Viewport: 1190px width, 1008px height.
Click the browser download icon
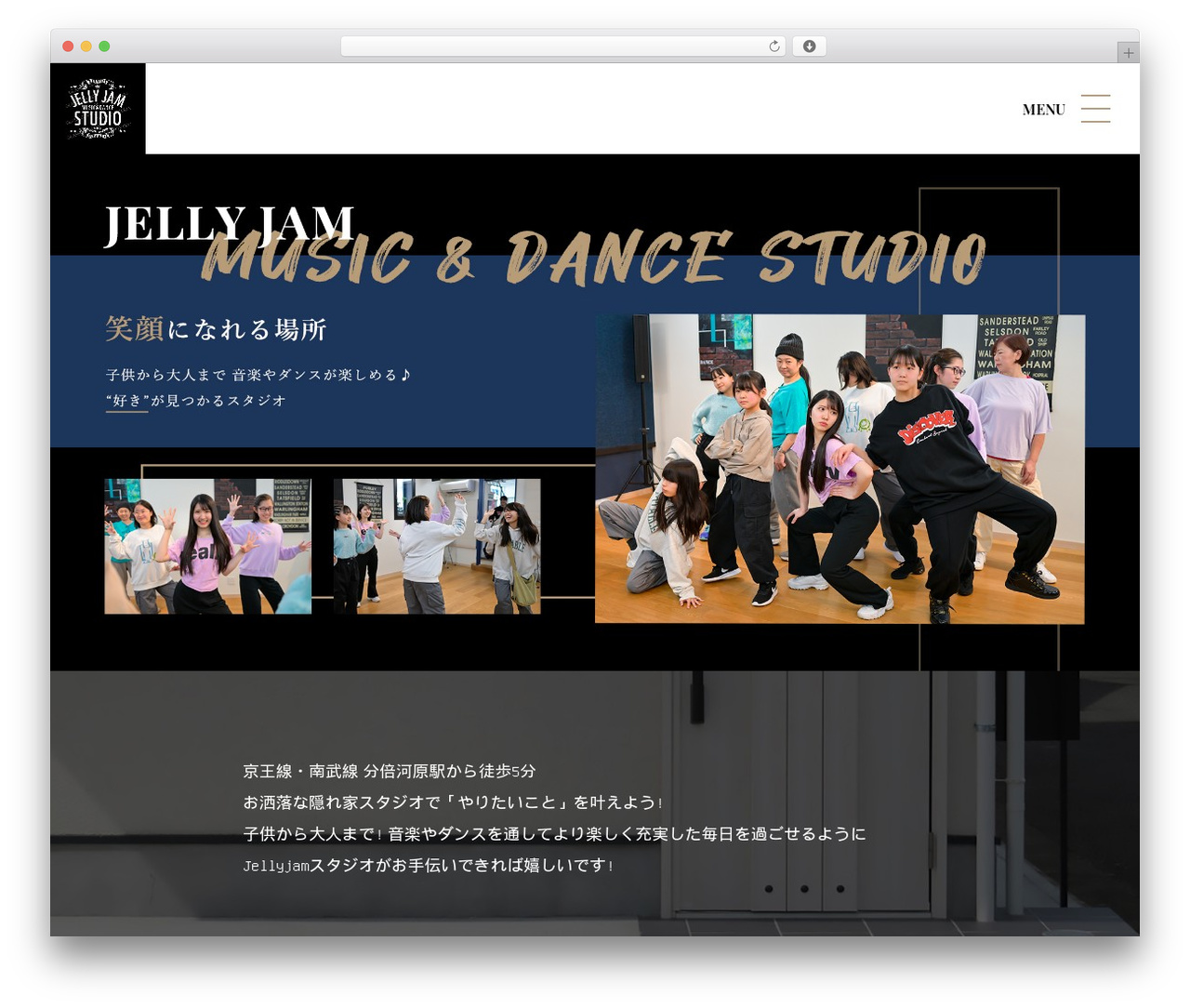(809, 46)
